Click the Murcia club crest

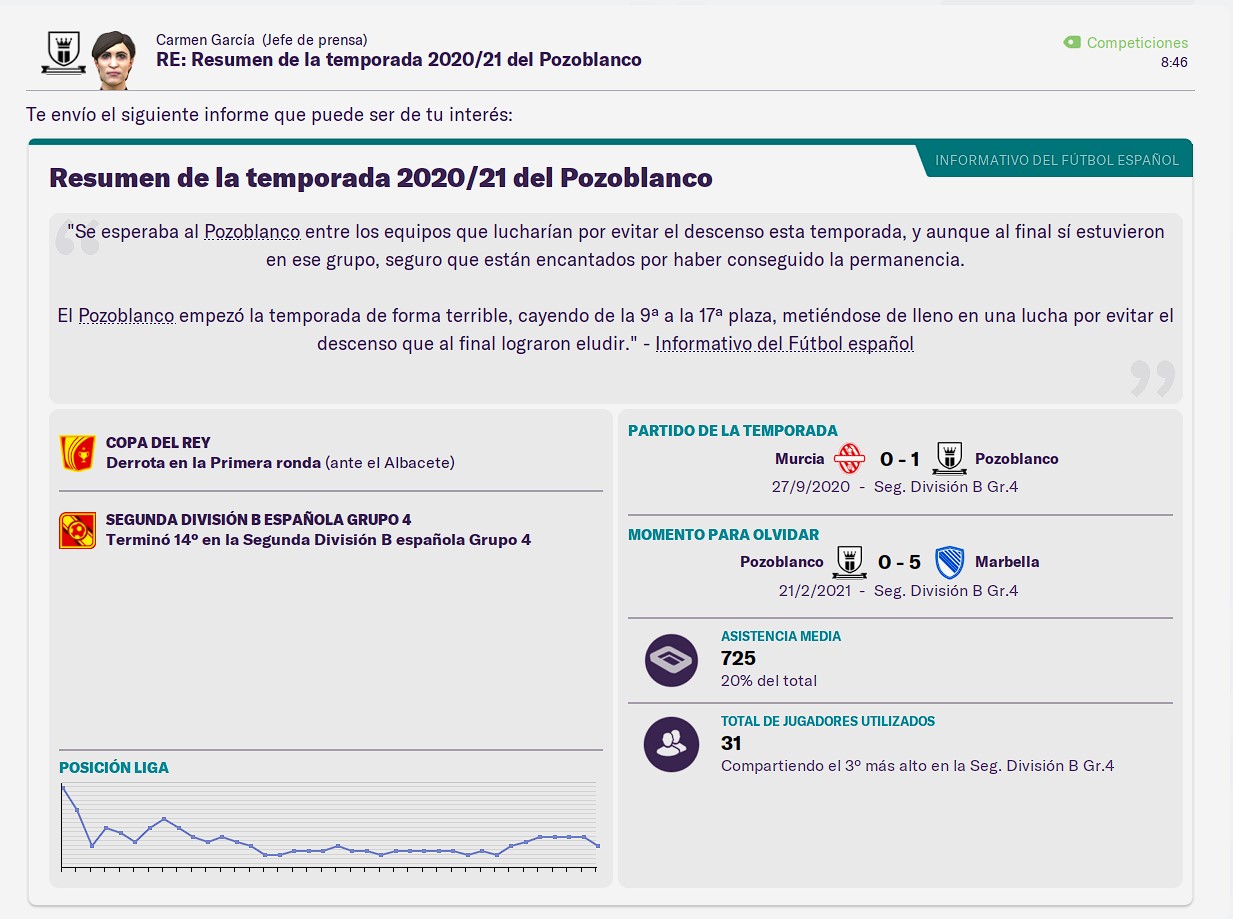click(850, 459)
